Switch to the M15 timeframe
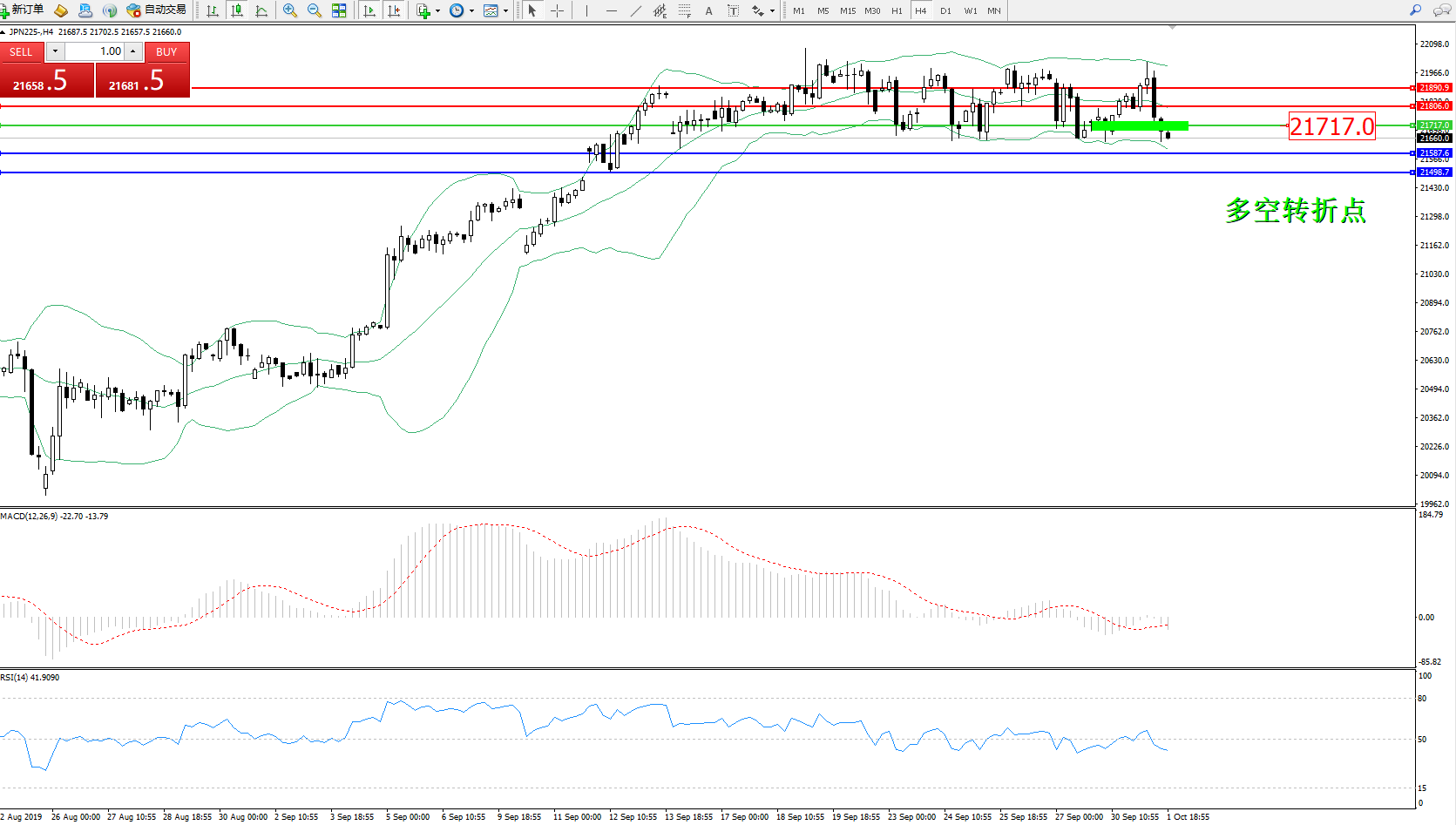The width and height of the screenshot is (1456, 825). point(847,10)
